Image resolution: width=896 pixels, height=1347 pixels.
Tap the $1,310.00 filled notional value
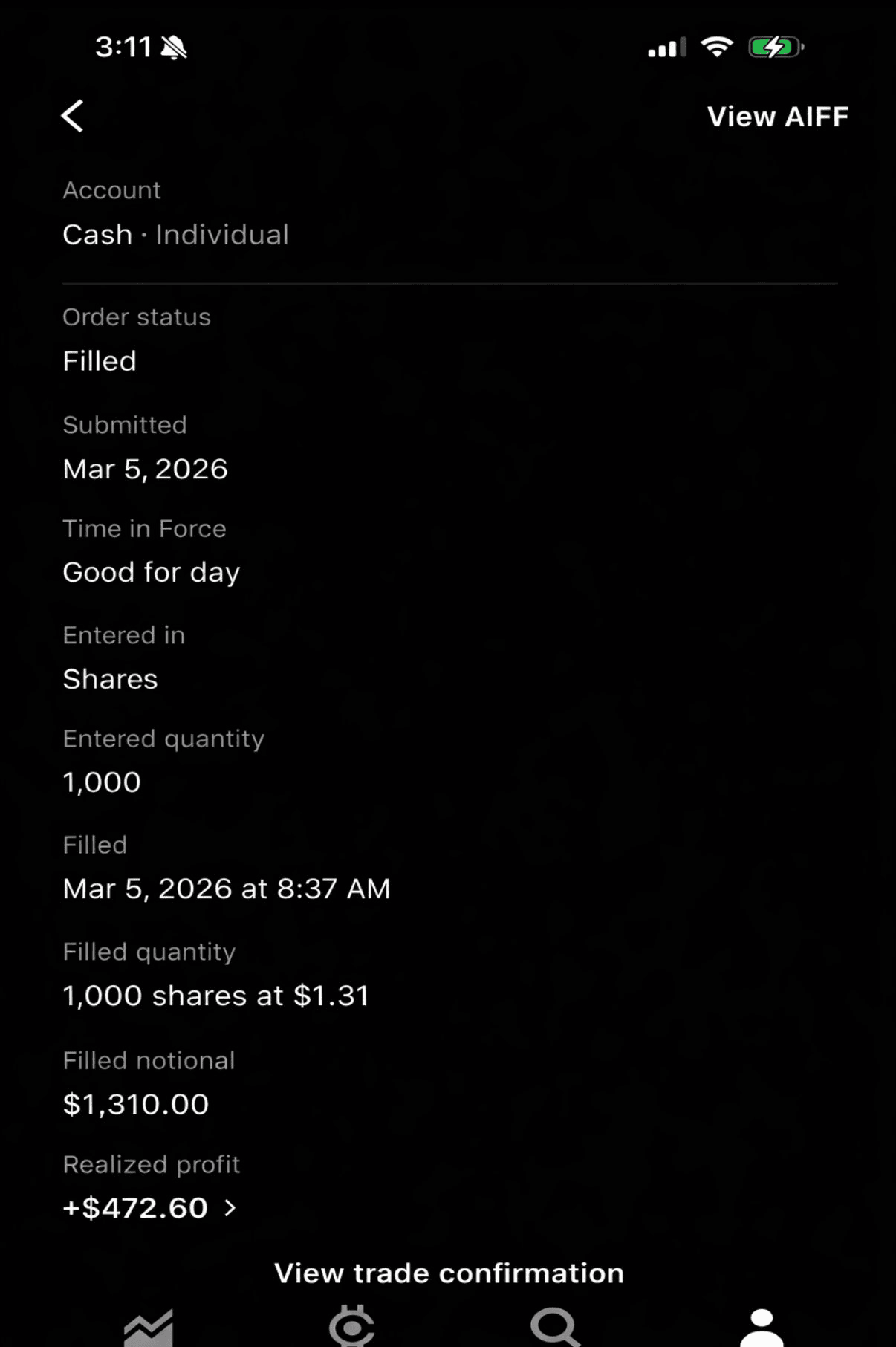point(136,1104)
